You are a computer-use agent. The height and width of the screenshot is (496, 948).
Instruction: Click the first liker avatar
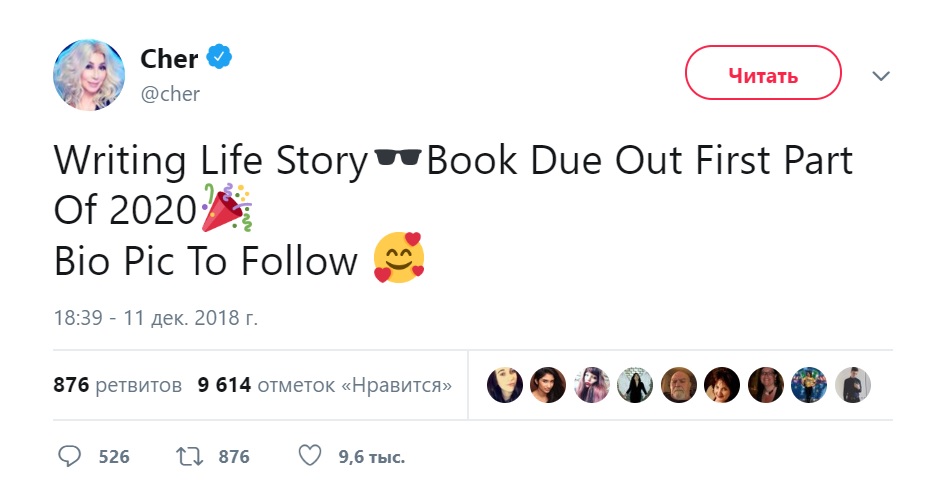pyautogui.click(x=504, y=385)
